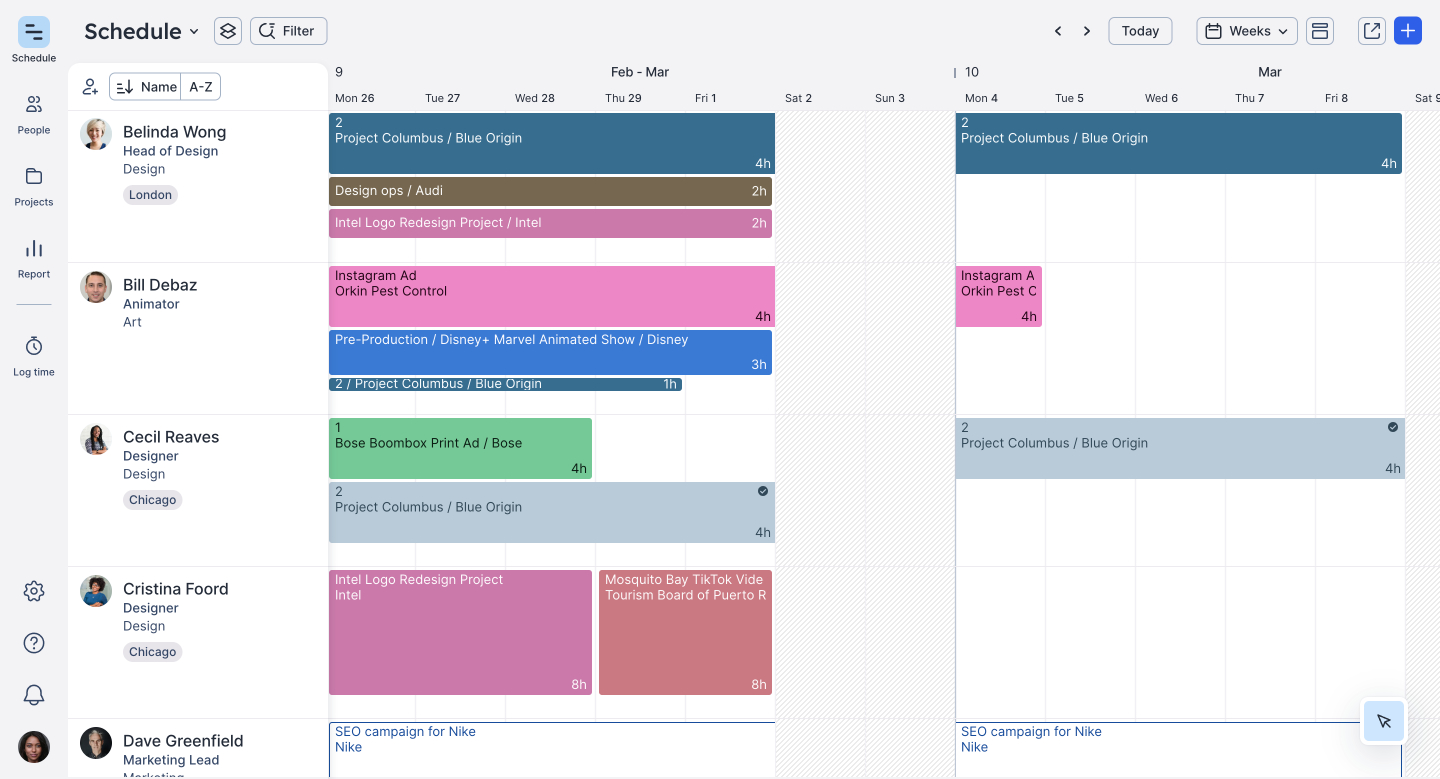Open the Log time panel
This screenshot has height=779, width=1440.
point(33,352)
